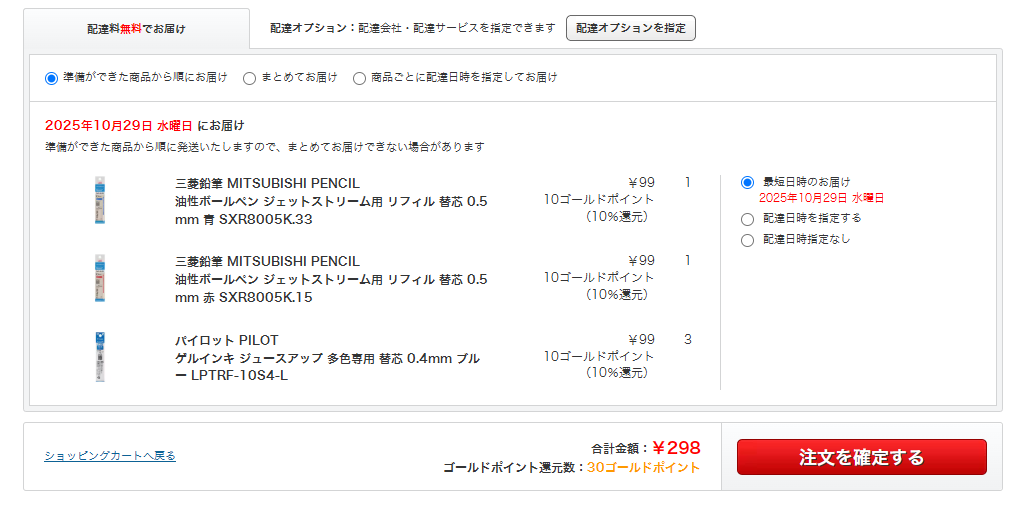This screenshot has width=1023, height=511.
Task: Open the 配達料無料でお届け tab
Action: pos(136,29)
